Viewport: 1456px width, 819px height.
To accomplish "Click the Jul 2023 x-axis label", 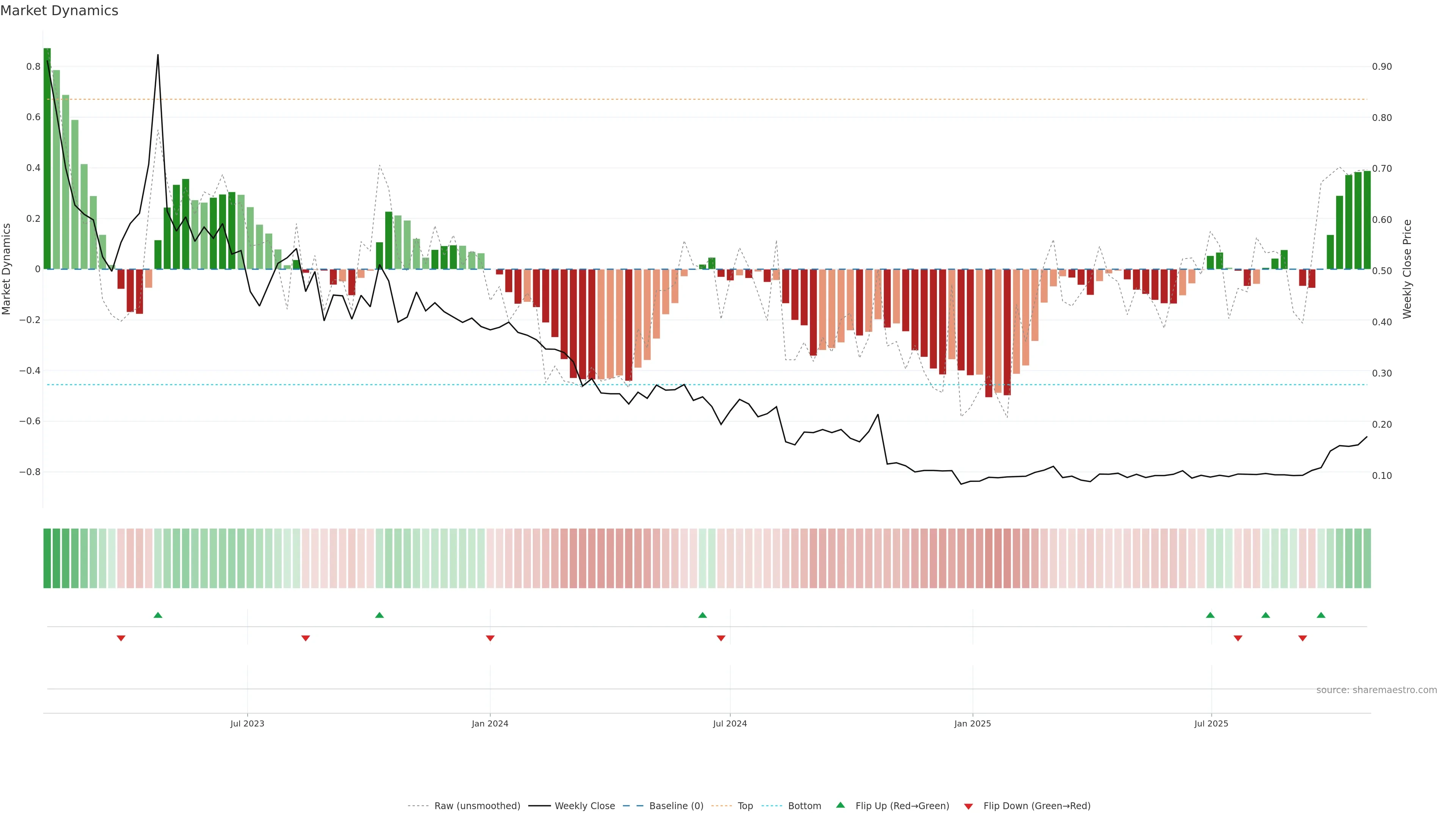I will click(x=247, y=723).
